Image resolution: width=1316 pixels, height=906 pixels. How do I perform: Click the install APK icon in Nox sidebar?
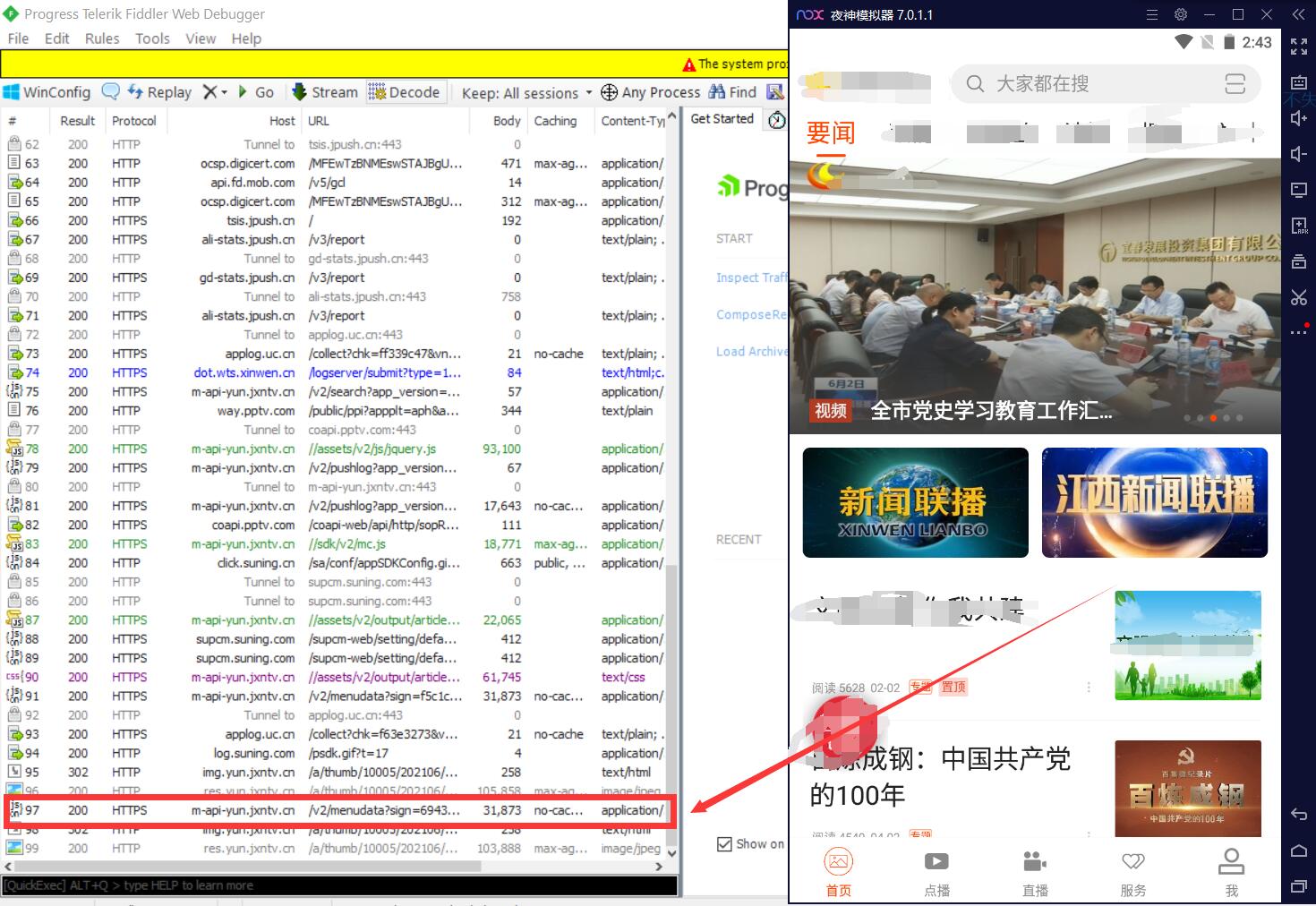[1299, 226]
